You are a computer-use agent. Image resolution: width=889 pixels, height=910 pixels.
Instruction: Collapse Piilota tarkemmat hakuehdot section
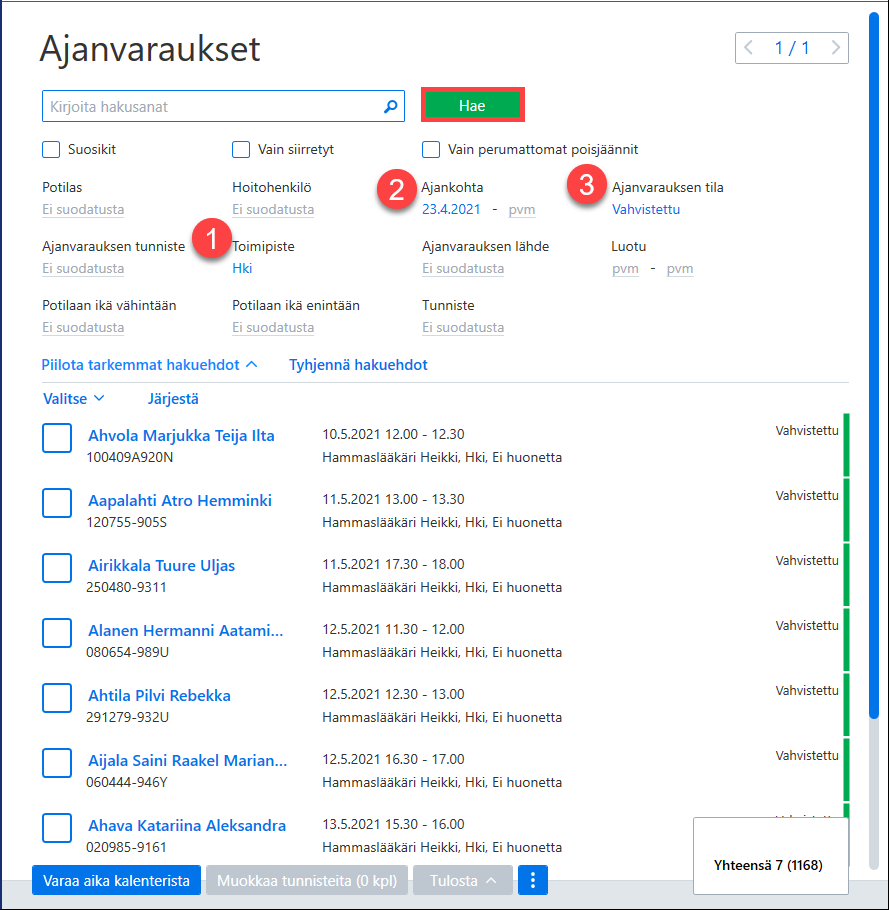pos(149,364)
